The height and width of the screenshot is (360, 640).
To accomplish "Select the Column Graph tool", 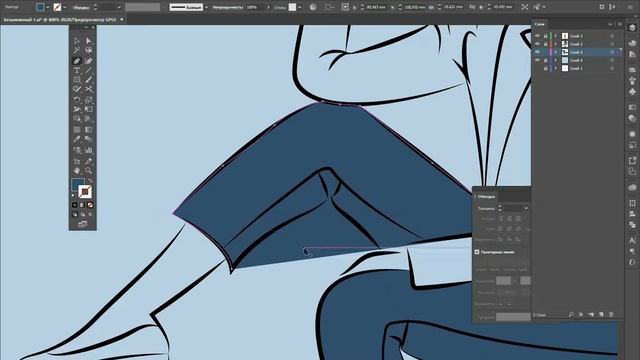I will [89, 150].
